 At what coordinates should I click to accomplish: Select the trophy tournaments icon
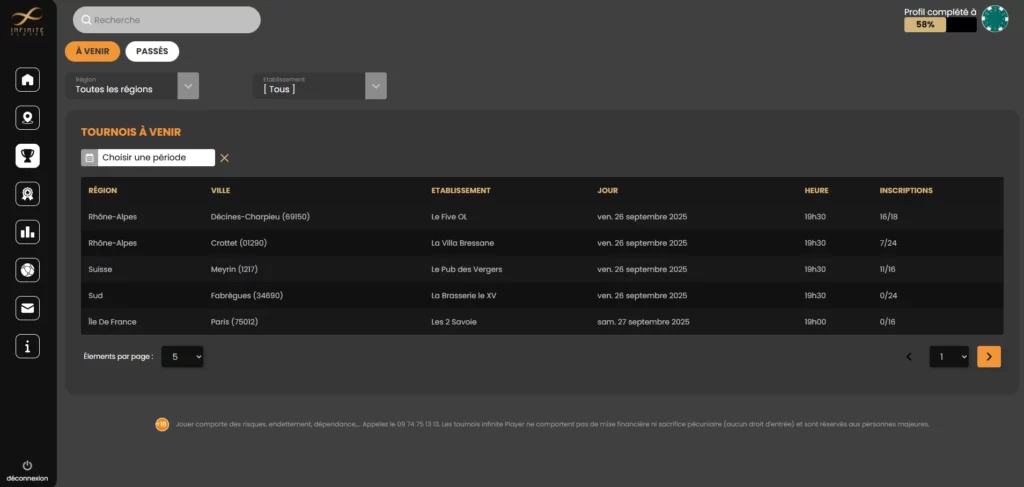coord(28,156)
